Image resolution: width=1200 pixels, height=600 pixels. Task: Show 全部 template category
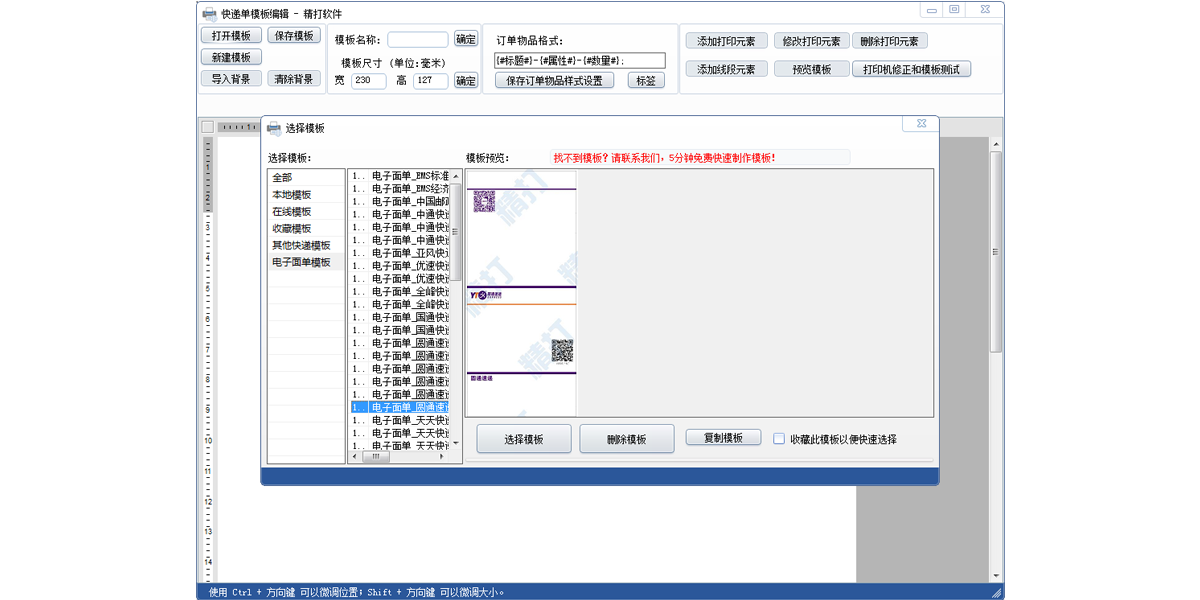pos(305,178)
